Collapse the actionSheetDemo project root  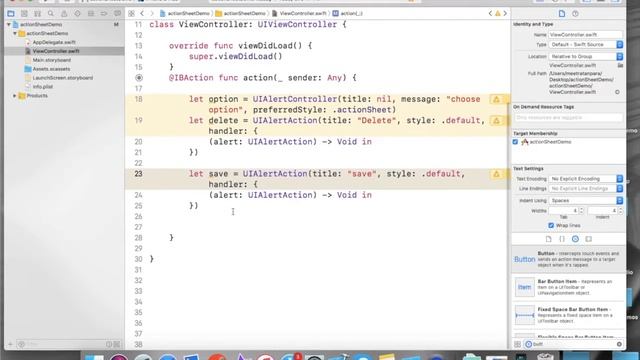(9, 24)
